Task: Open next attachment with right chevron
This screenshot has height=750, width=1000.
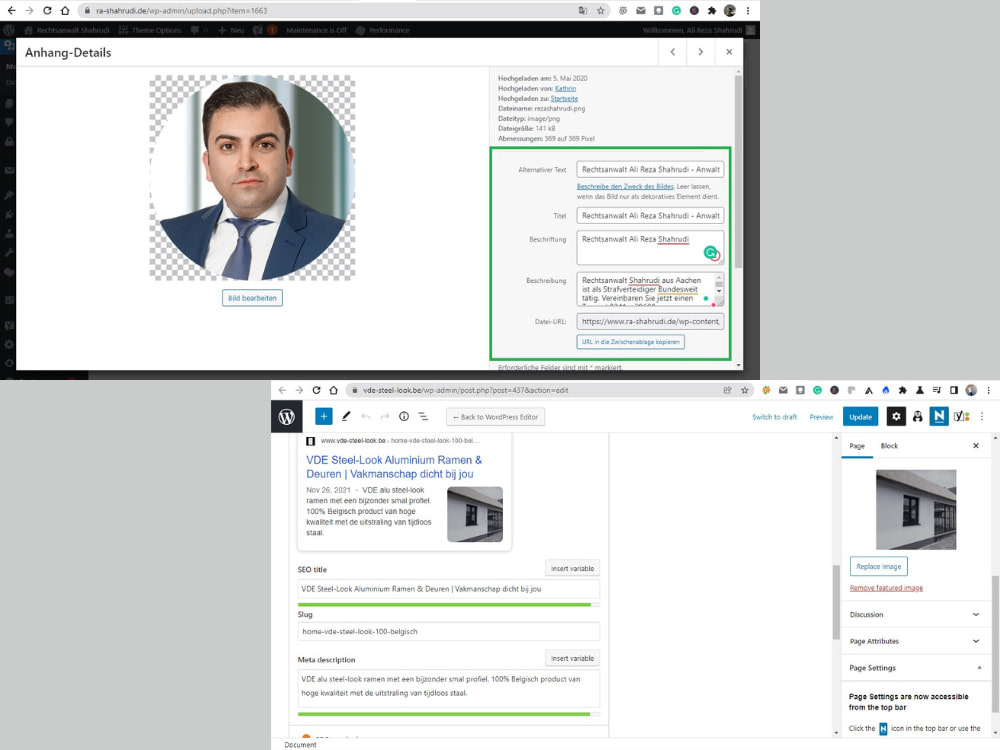Action: [x=700, y=52]
